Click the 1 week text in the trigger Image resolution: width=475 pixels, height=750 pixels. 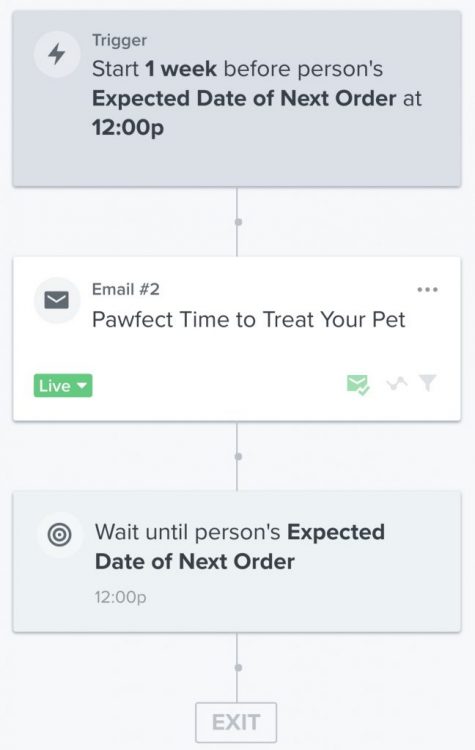pyautogui.click(x=181, y=69)
